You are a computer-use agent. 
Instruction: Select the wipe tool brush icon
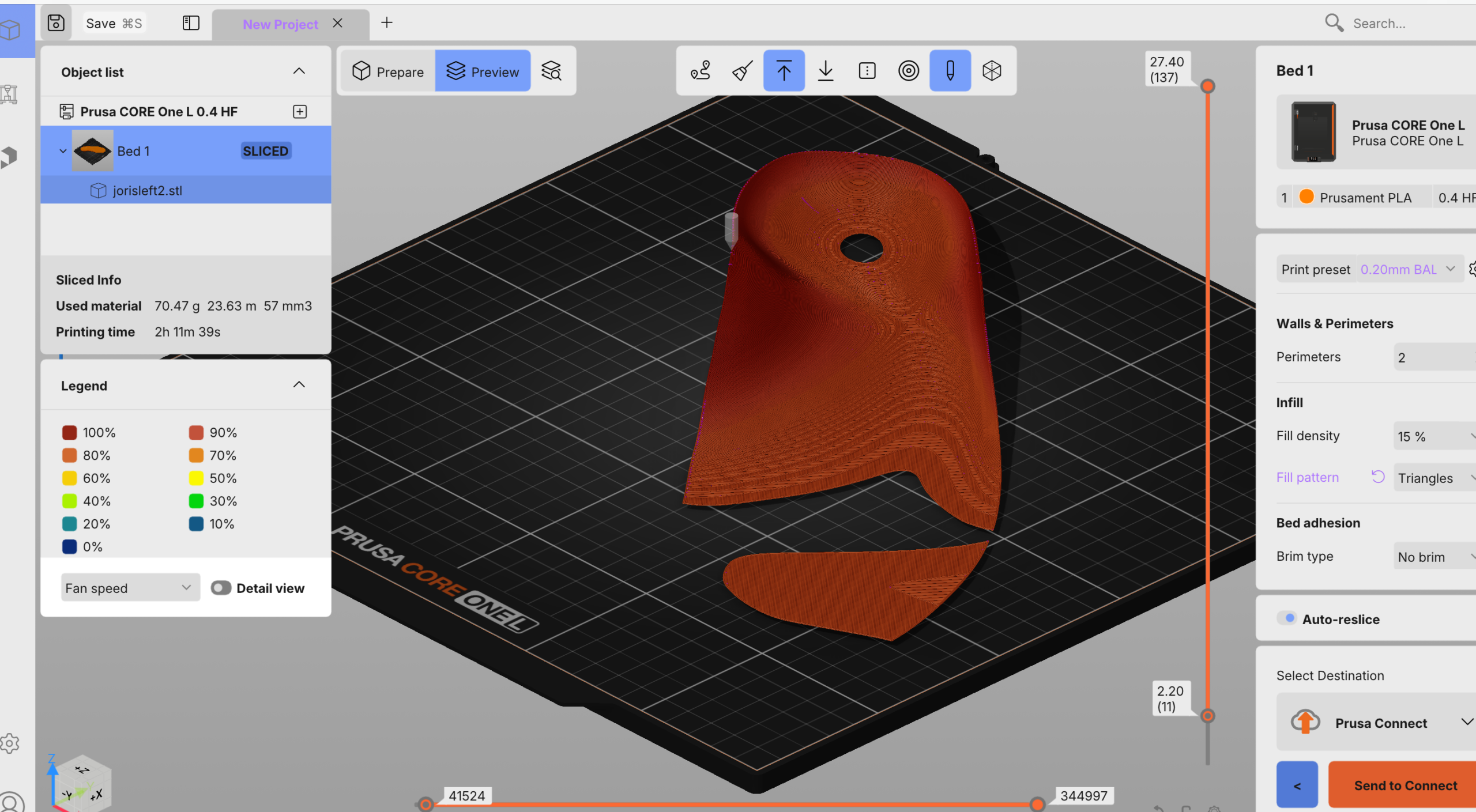coord(742,71)
